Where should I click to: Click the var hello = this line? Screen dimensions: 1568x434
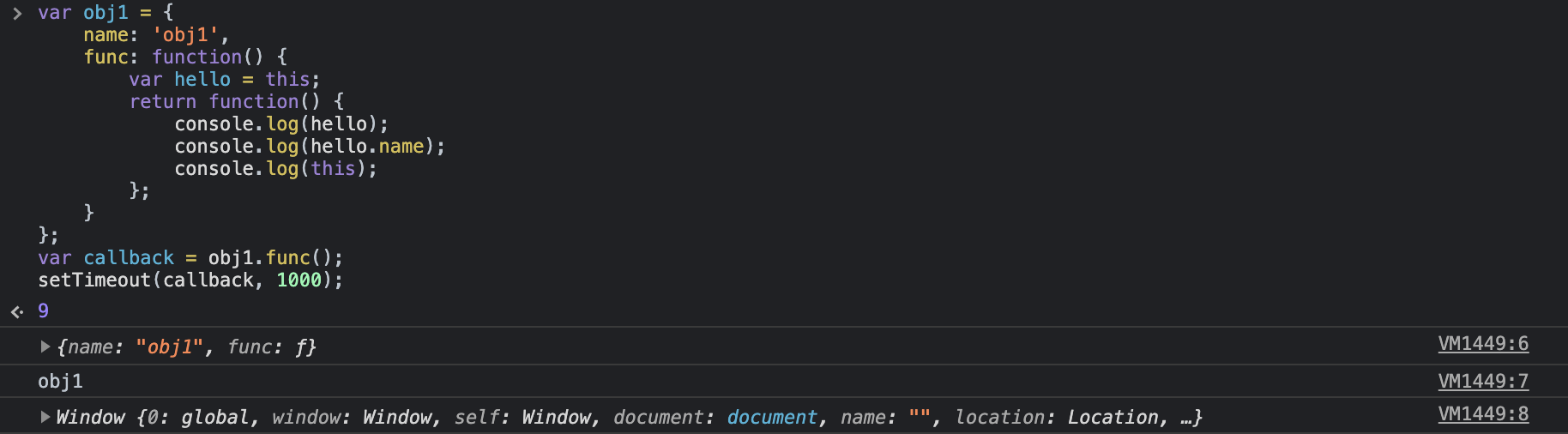(x=225, y=79)
